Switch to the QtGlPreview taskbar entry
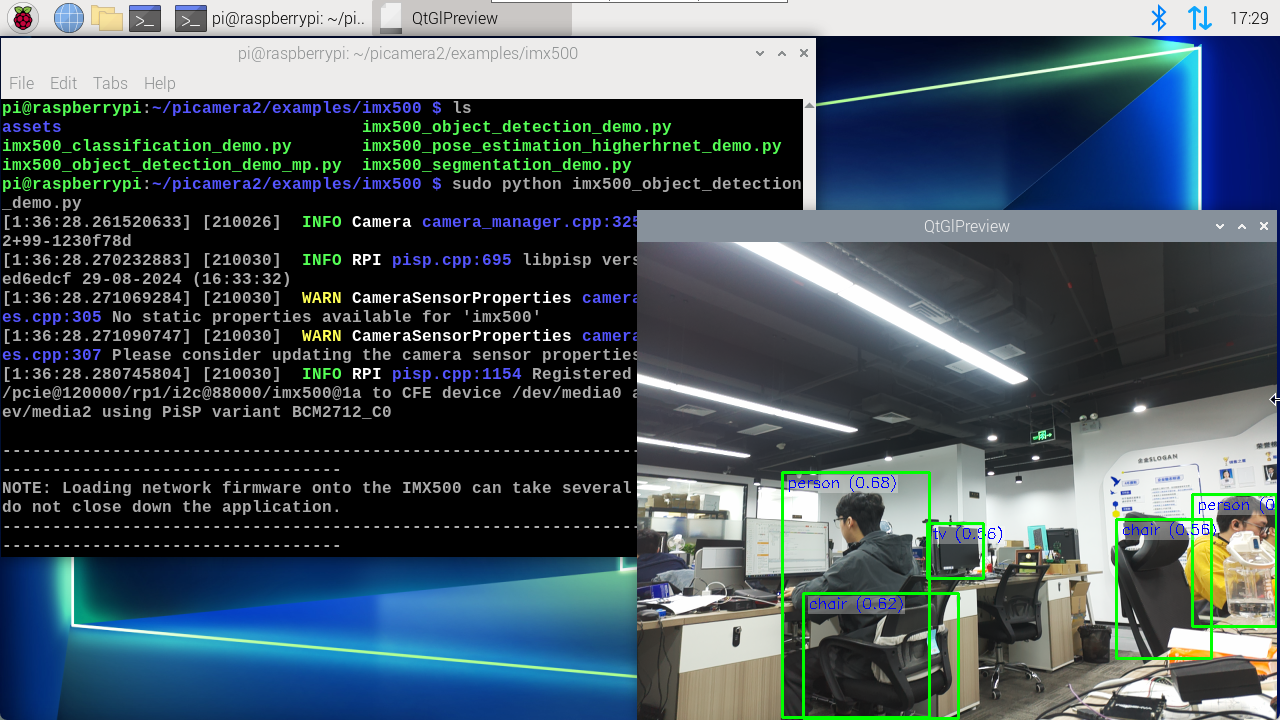This screenshot has height=720, width=1280. [472, 18]
